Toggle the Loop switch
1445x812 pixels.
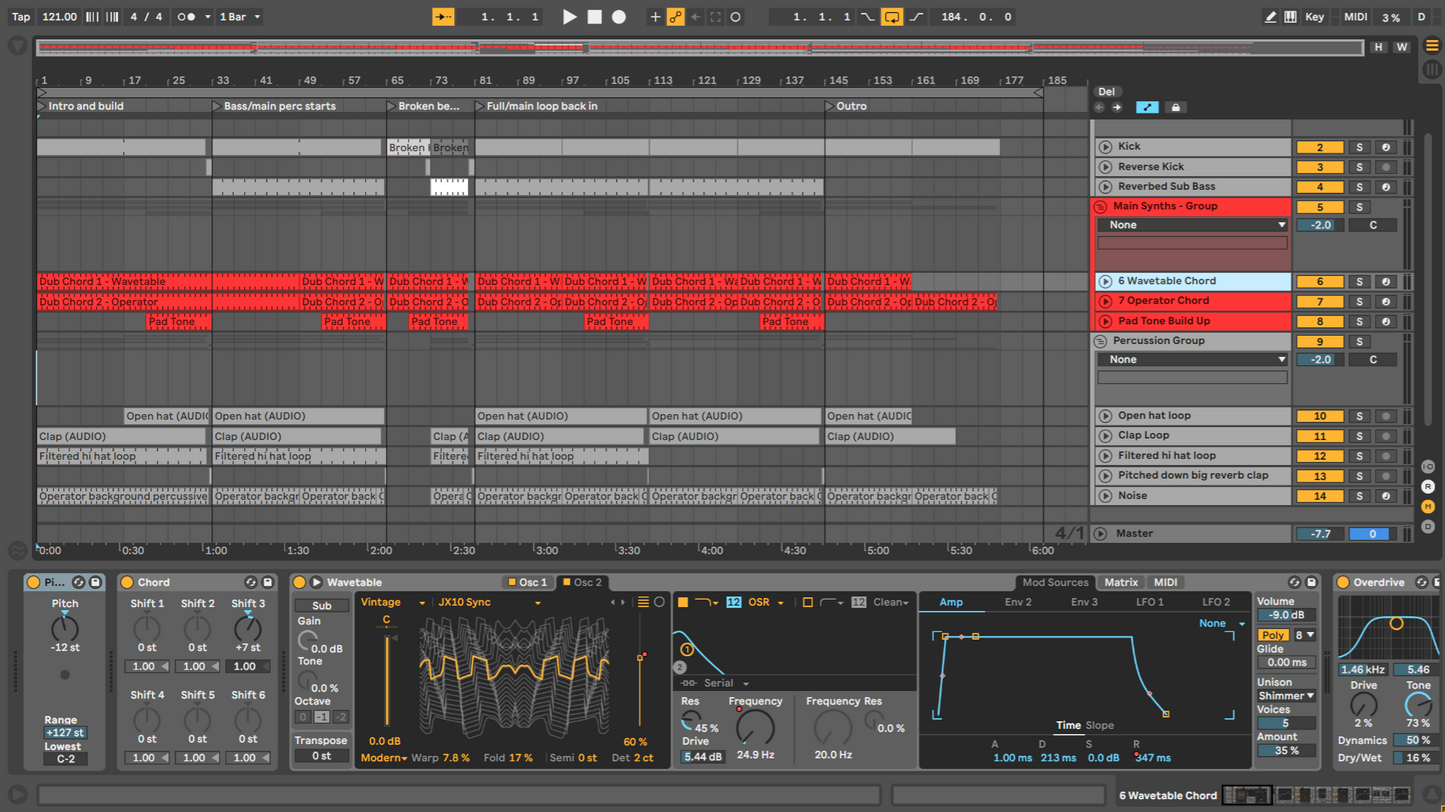coord(892,17)
